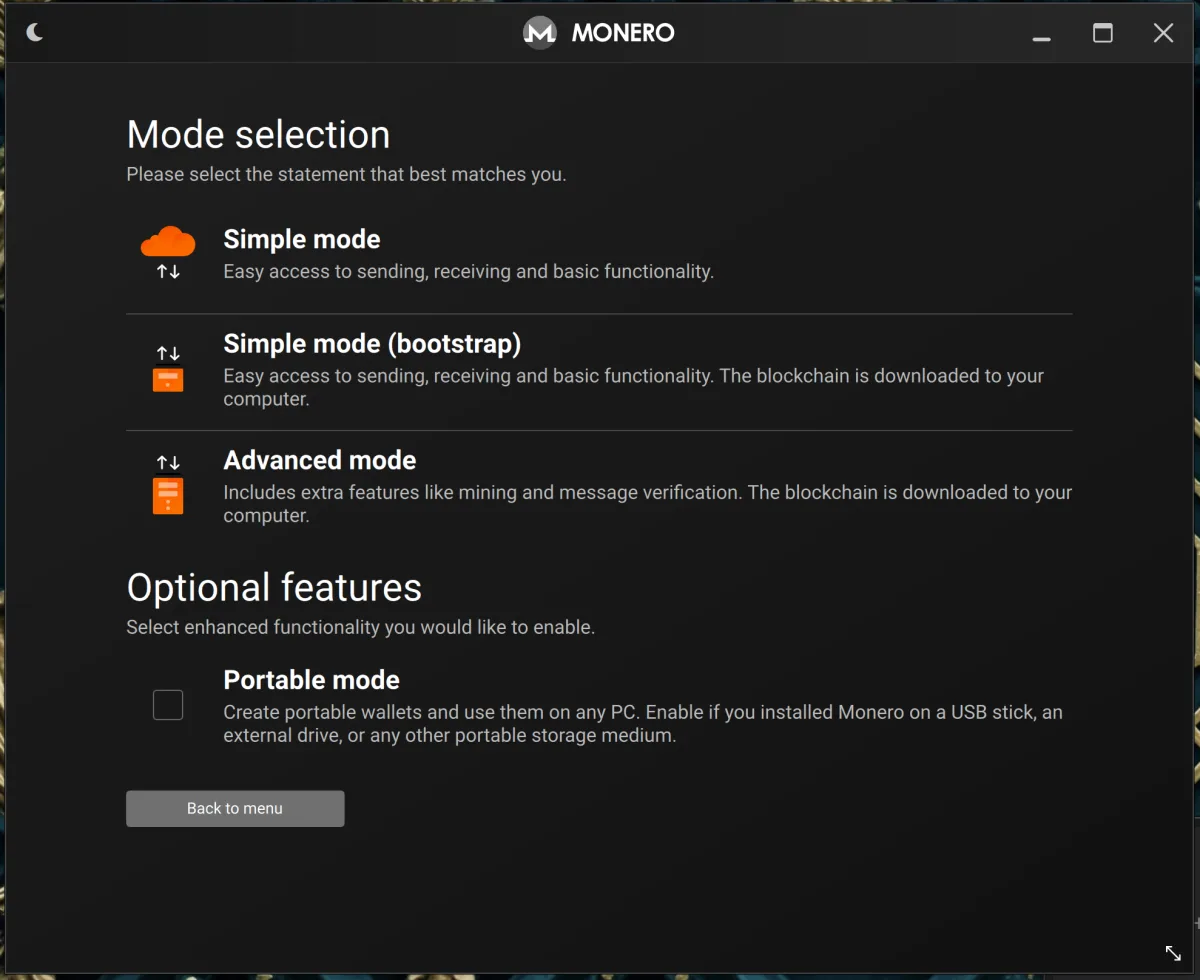
Task: Click the MONERO title text
Action: [x=623, y=33]
